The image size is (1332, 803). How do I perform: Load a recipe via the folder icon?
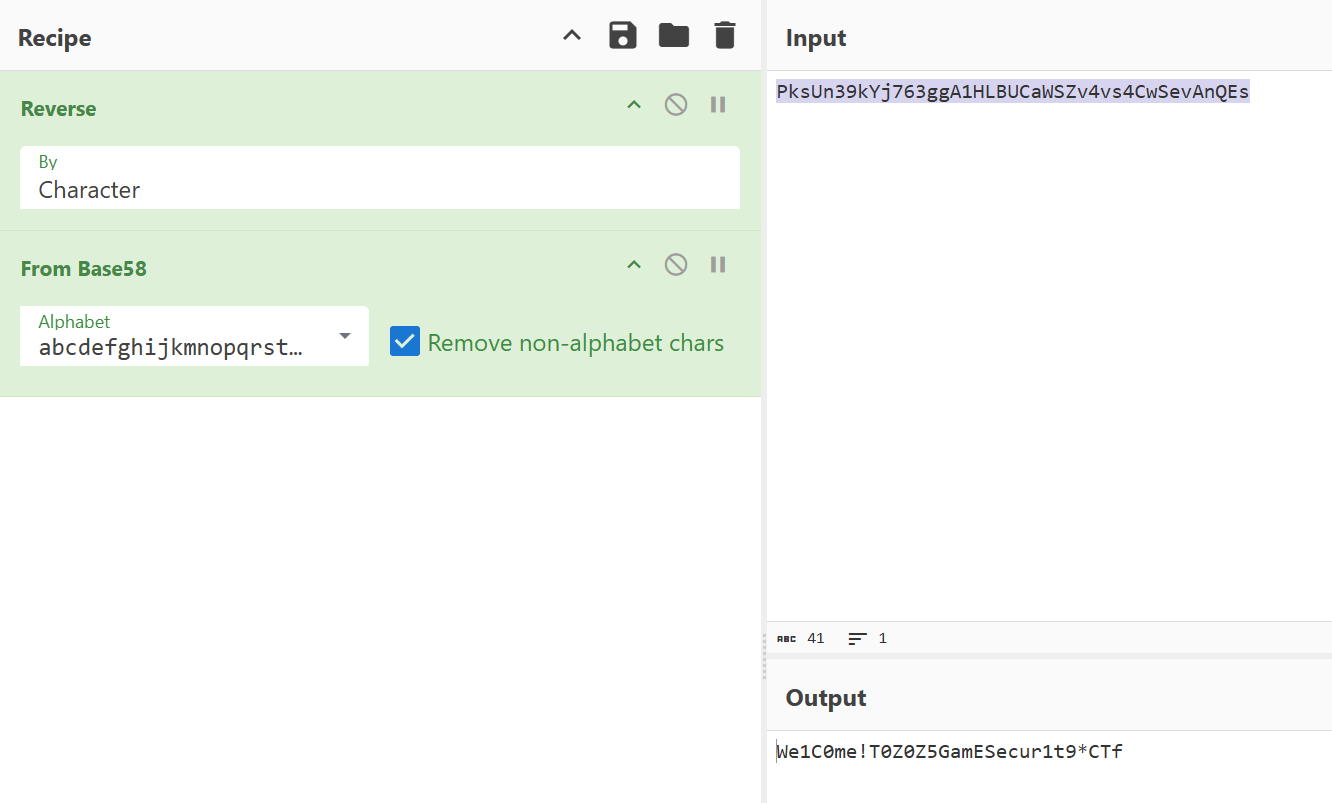click(674, 36)
